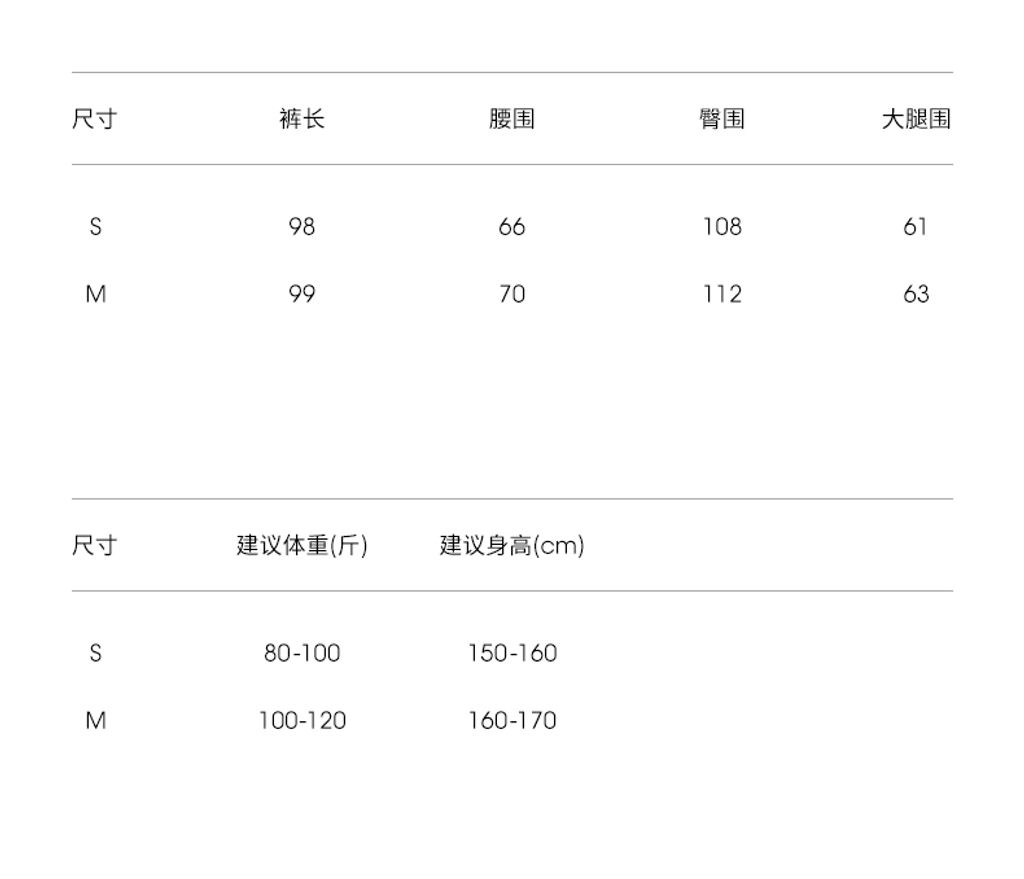Click the 80-100 weight range cell
This screenshot has height=879, width=1024.
pos(302,653)
